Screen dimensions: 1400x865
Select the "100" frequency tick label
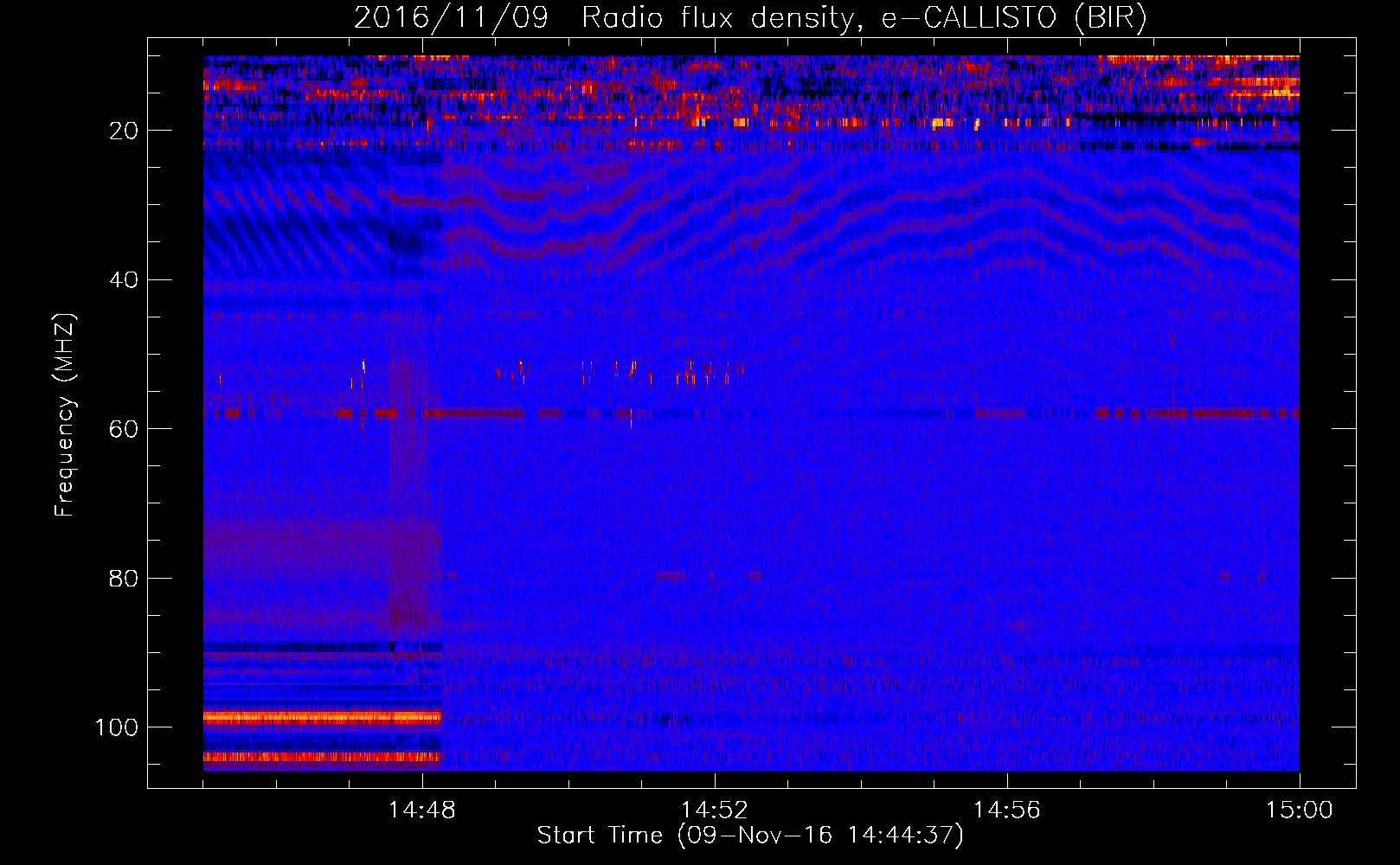[x=118, y=727]
